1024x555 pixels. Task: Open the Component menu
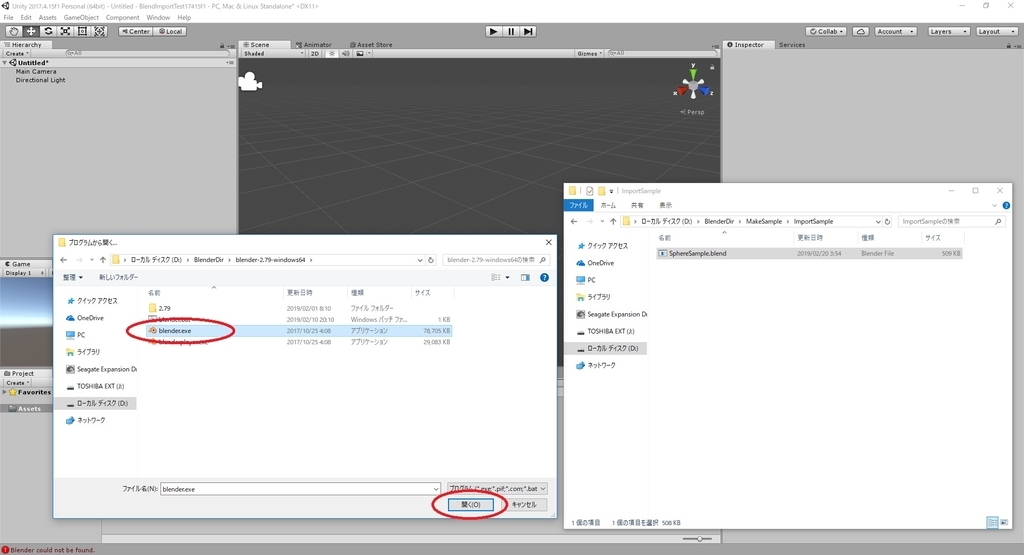(122, 18)
